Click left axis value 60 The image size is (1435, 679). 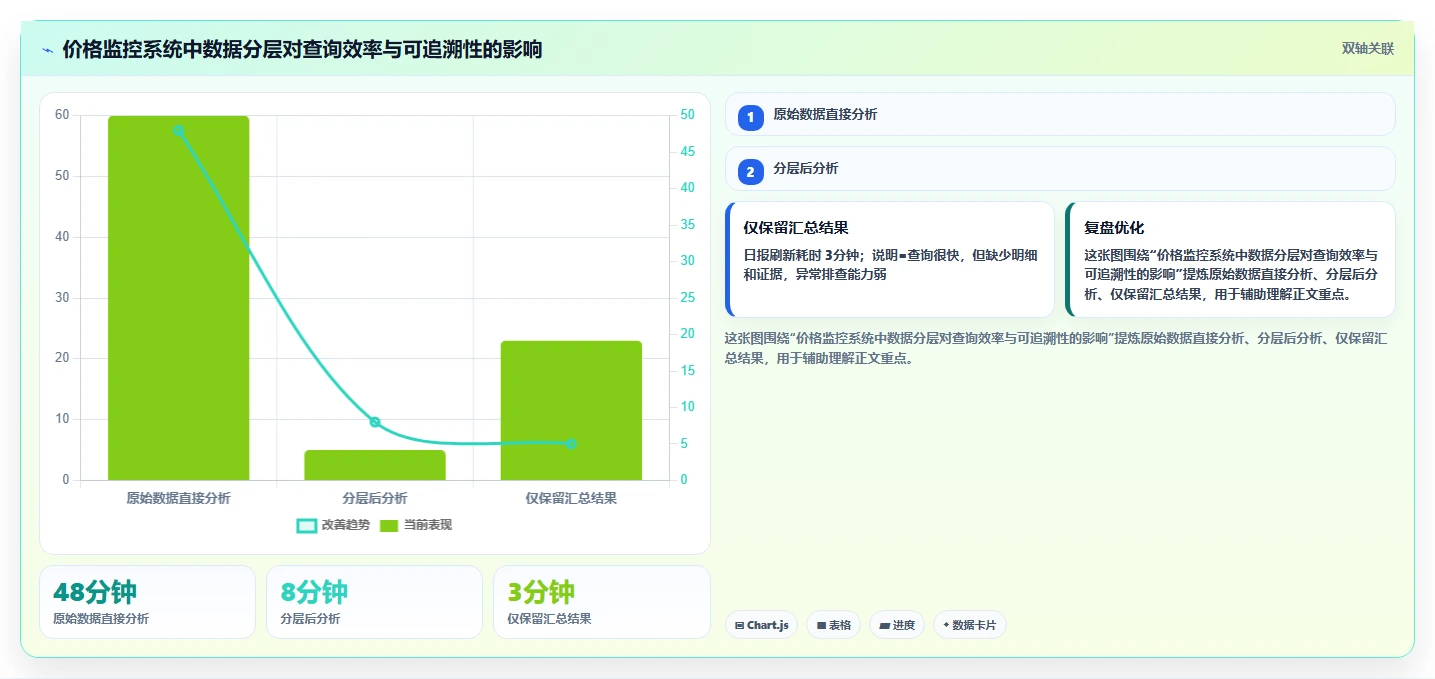point(62,115)
